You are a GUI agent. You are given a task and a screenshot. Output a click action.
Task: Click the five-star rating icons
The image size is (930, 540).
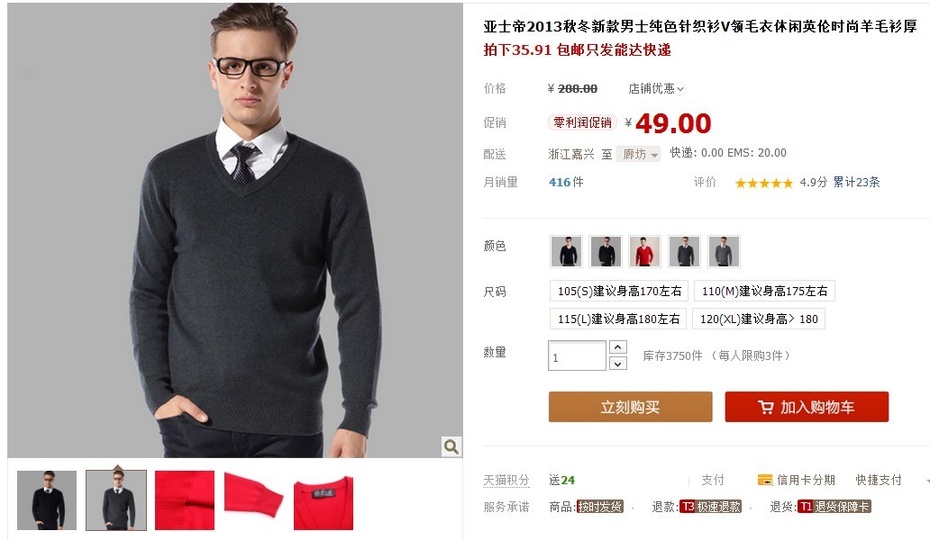[763, 183]
